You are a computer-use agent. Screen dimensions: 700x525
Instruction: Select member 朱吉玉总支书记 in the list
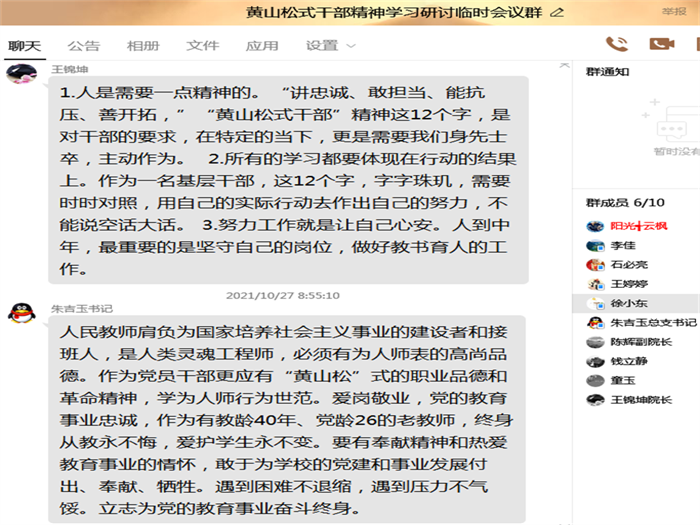coord(652,323)
